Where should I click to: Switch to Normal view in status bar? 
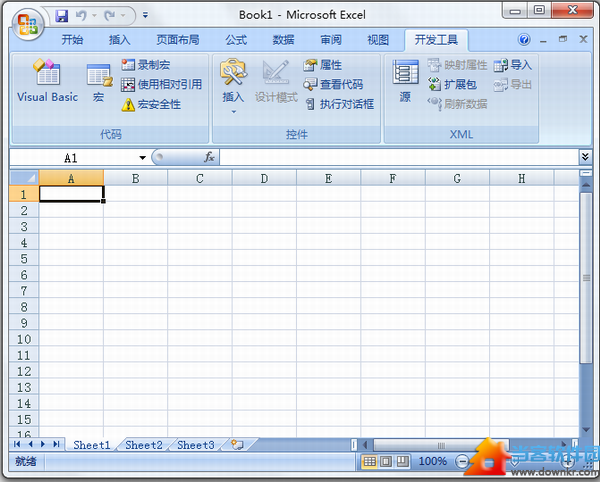tap(369, 461)
